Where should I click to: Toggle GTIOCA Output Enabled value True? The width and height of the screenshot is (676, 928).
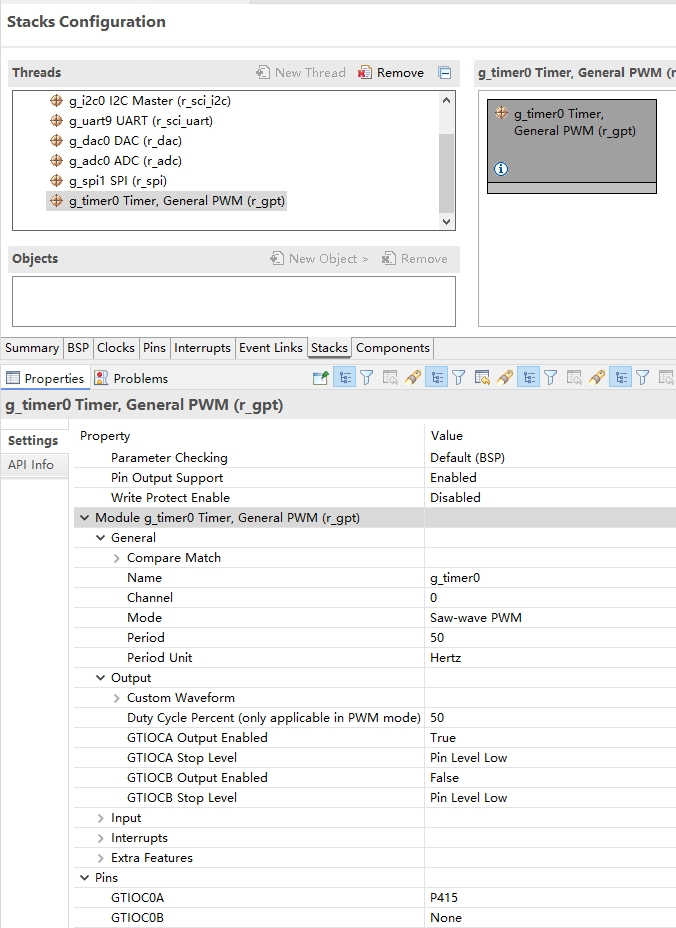click(443, 738)
